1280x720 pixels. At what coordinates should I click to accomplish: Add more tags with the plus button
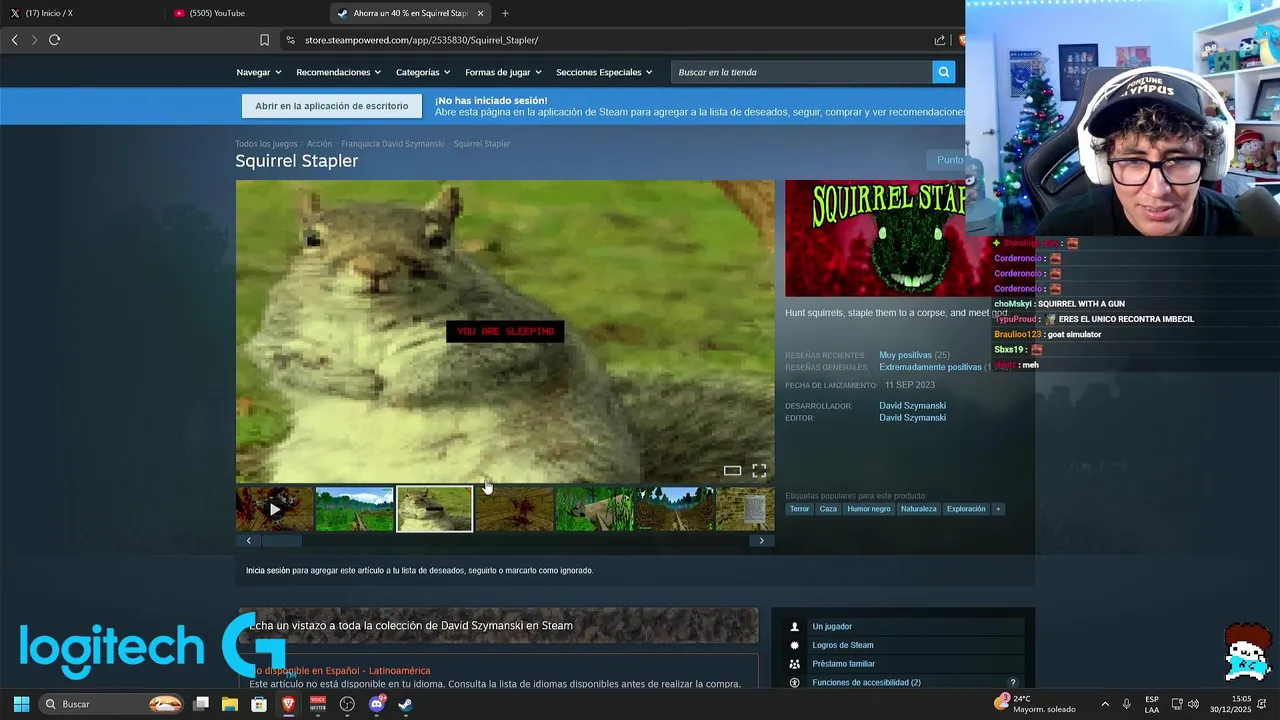[x=997, y=509]
